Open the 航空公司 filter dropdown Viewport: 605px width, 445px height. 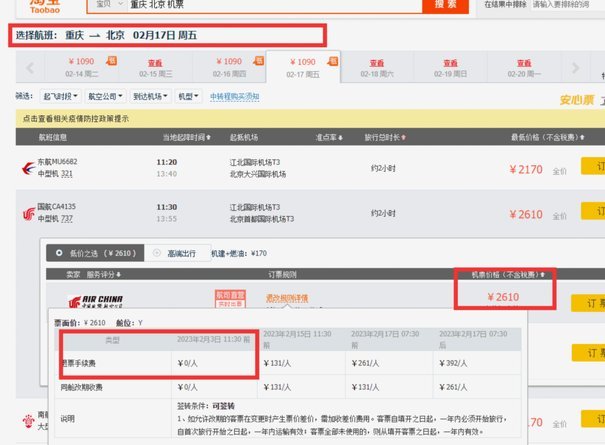pos(105,96)
